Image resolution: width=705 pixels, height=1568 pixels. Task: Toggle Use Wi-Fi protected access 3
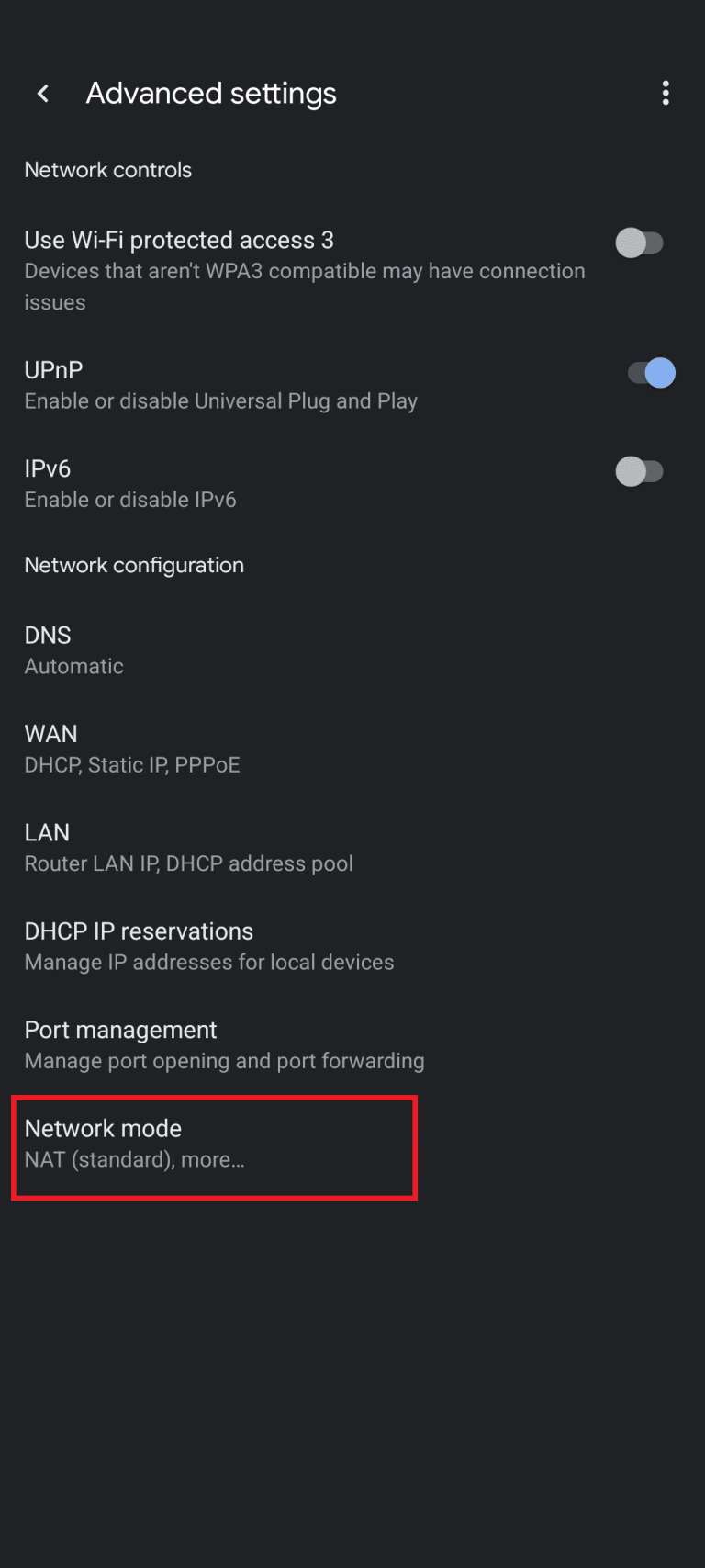coord(640,243)
